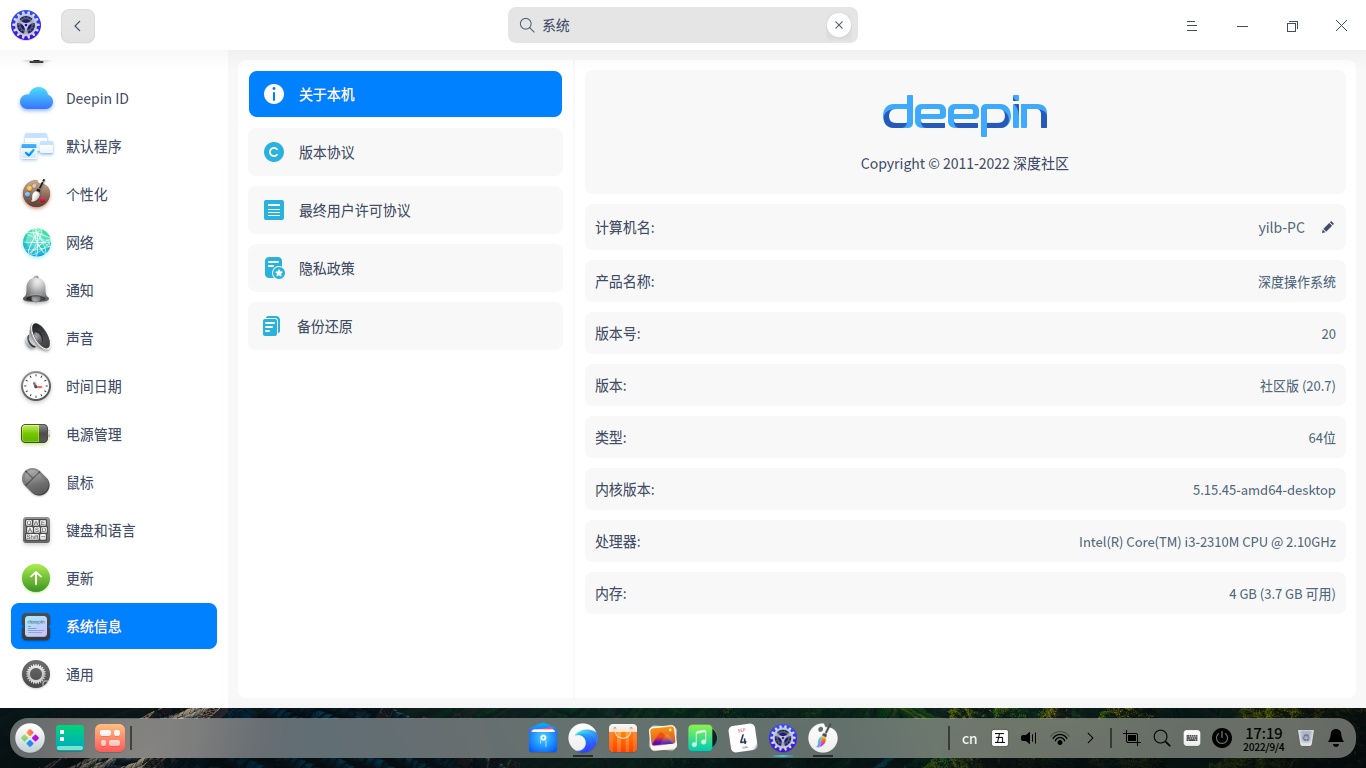The height and width of the screenshot is (768, 1366).
Task: Open the hamburger menu at top right
Action: (1191, 25)
